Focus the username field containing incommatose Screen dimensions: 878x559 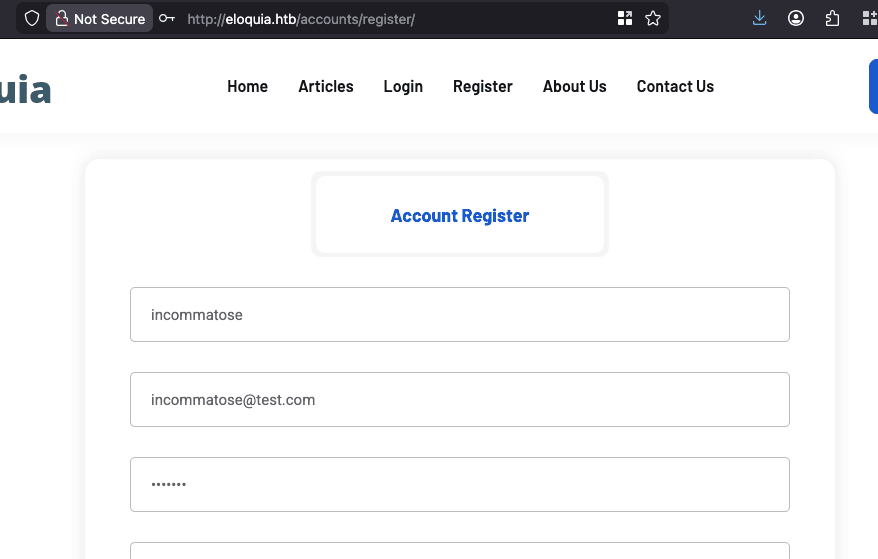pyautogui.click(x=460, y=315)
